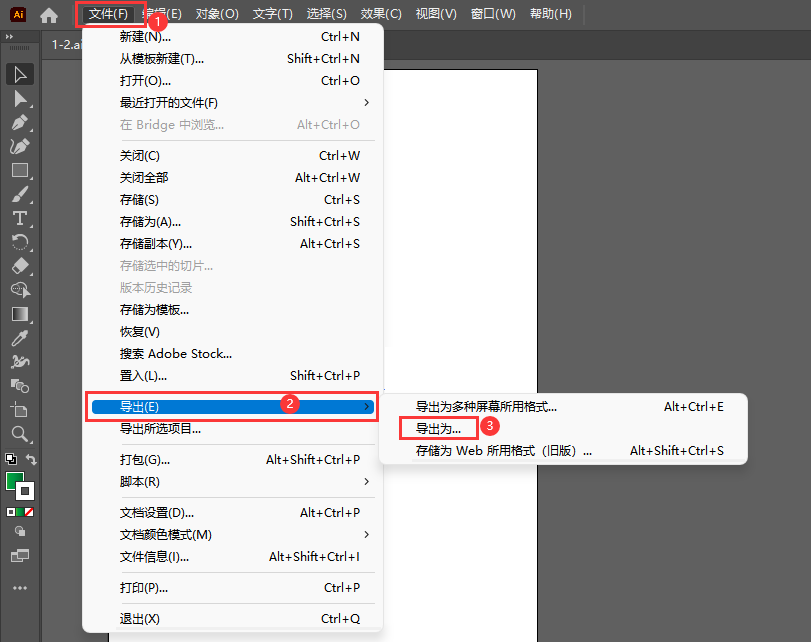Select the Direct Selection tool
The height and width of the screenshot is (642, 811).
pyautogui.click(x=20, y=98)
